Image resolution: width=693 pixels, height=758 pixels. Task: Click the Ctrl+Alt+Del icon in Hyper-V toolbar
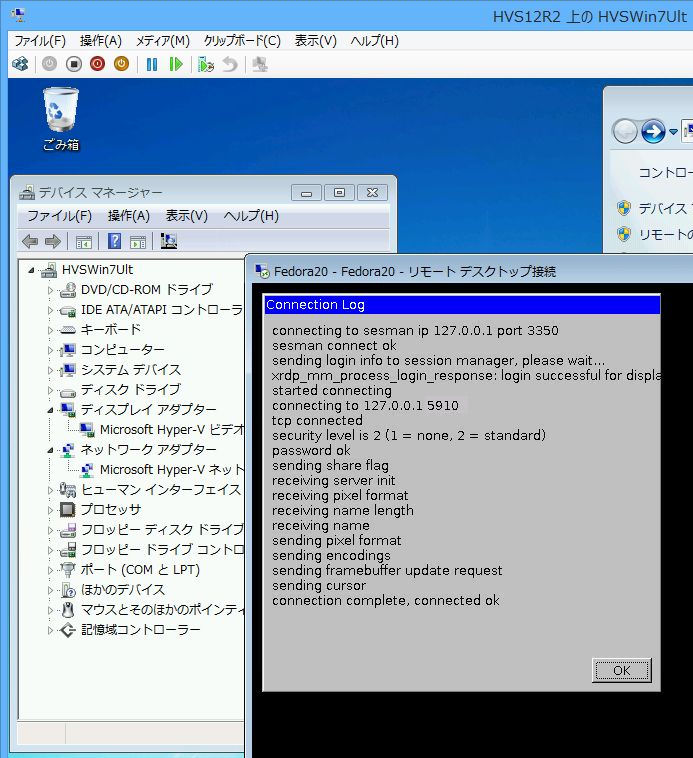pyautogui.click(x=20, y=64)
